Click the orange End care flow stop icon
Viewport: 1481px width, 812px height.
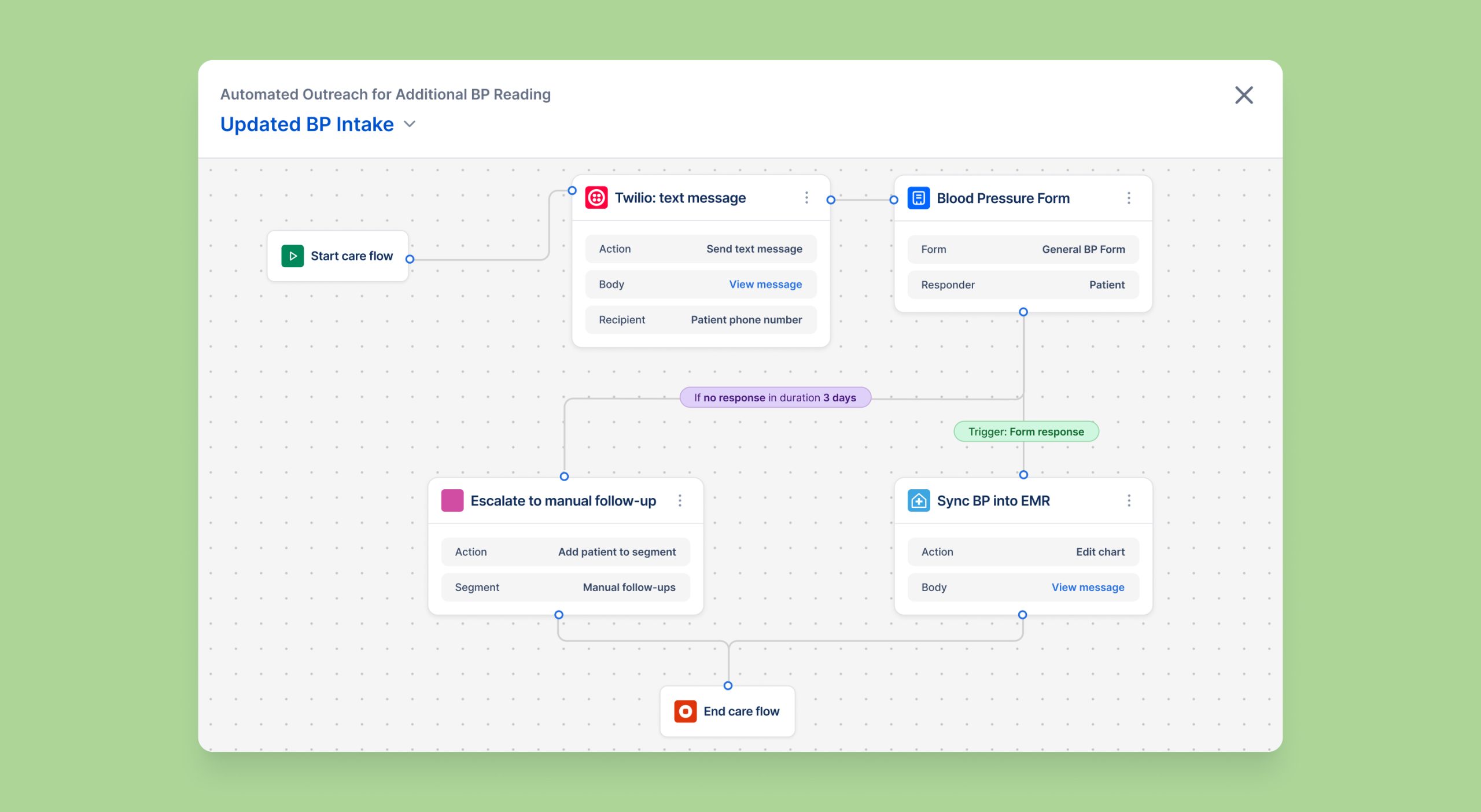point(685,711)
